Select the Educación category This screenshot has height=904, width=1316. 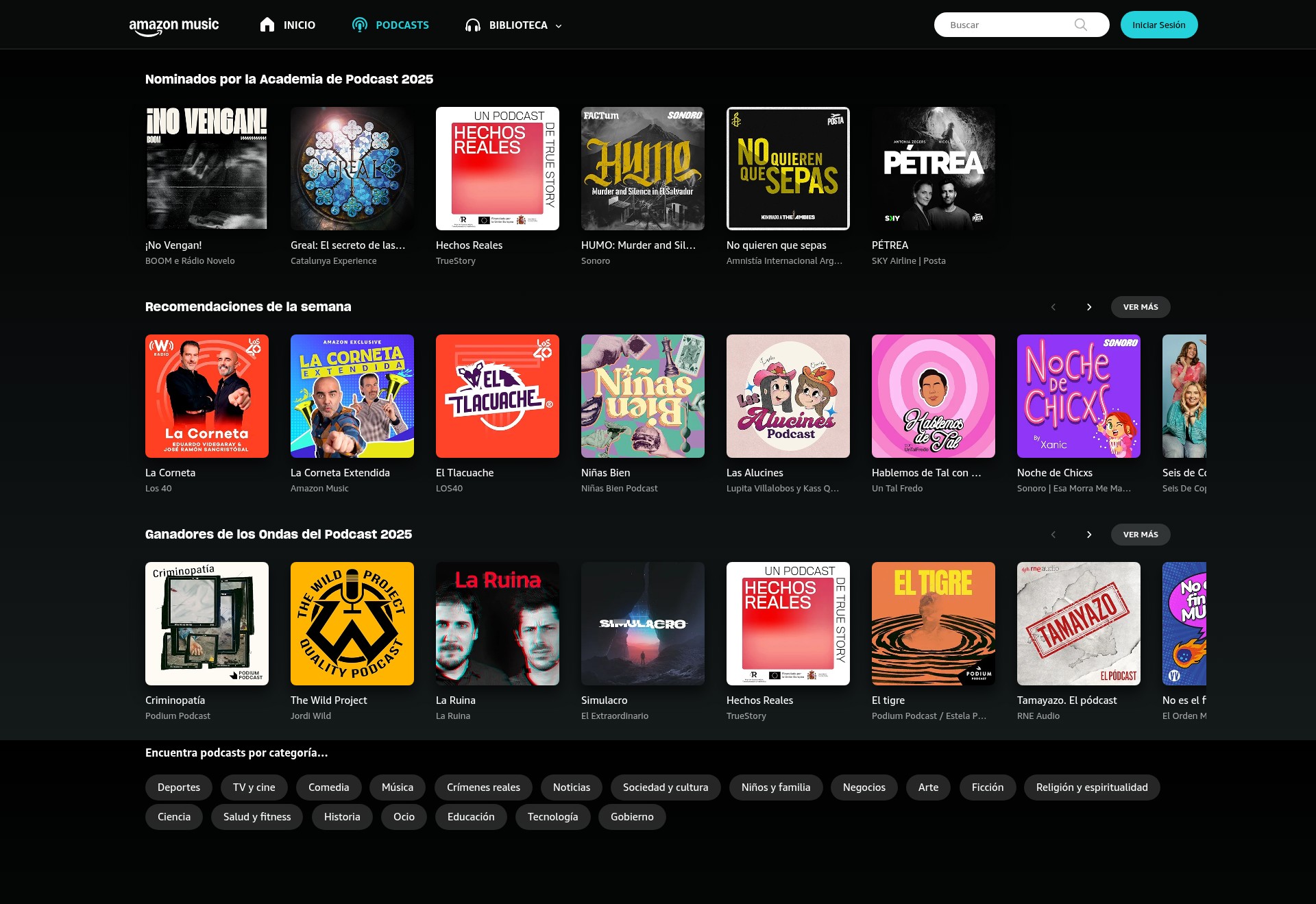(x=471, y=817)
